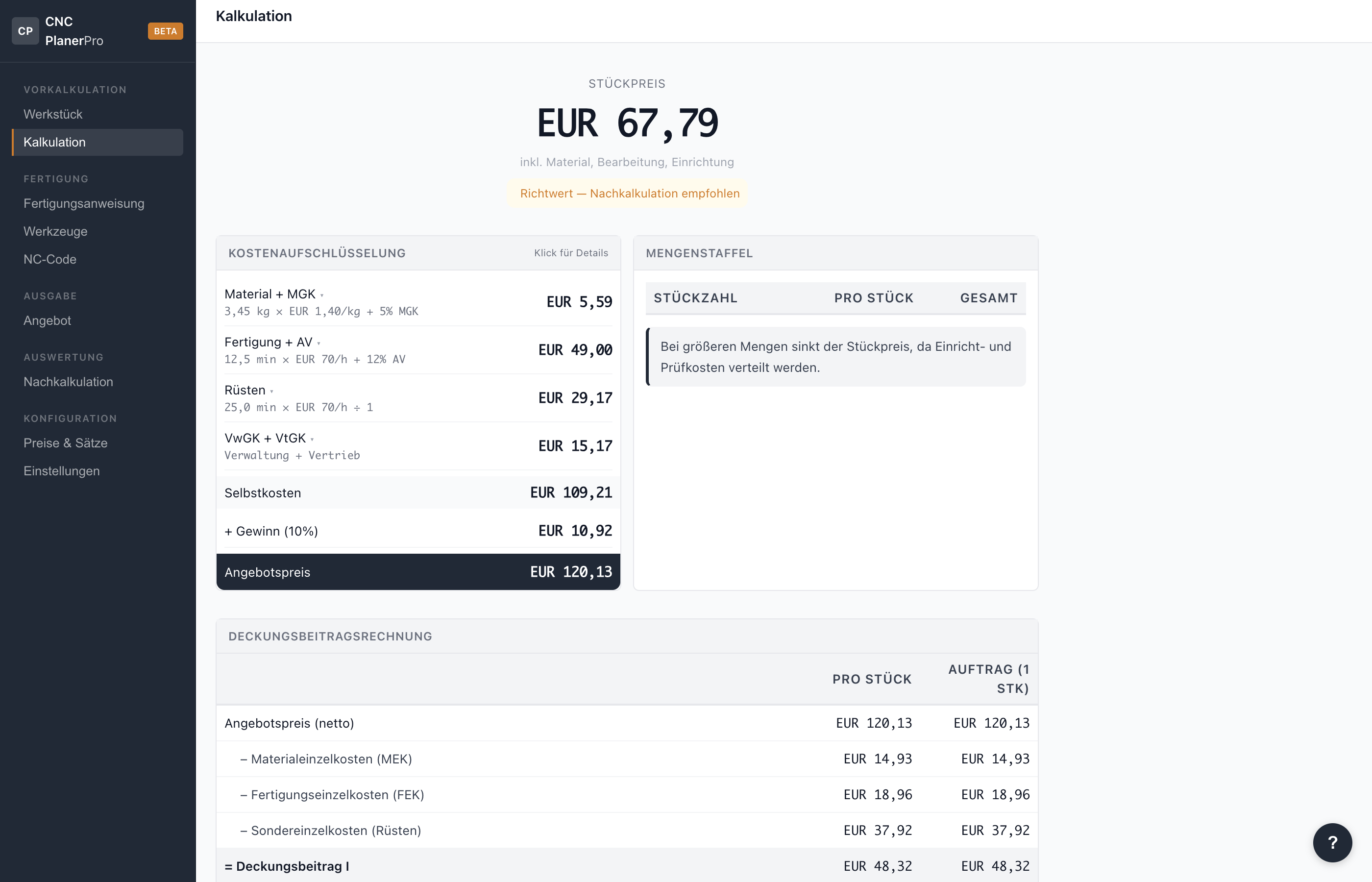Expand the Rüsten cost details
The width and height of the screenshot is (1372, 882).
point(417,398)
